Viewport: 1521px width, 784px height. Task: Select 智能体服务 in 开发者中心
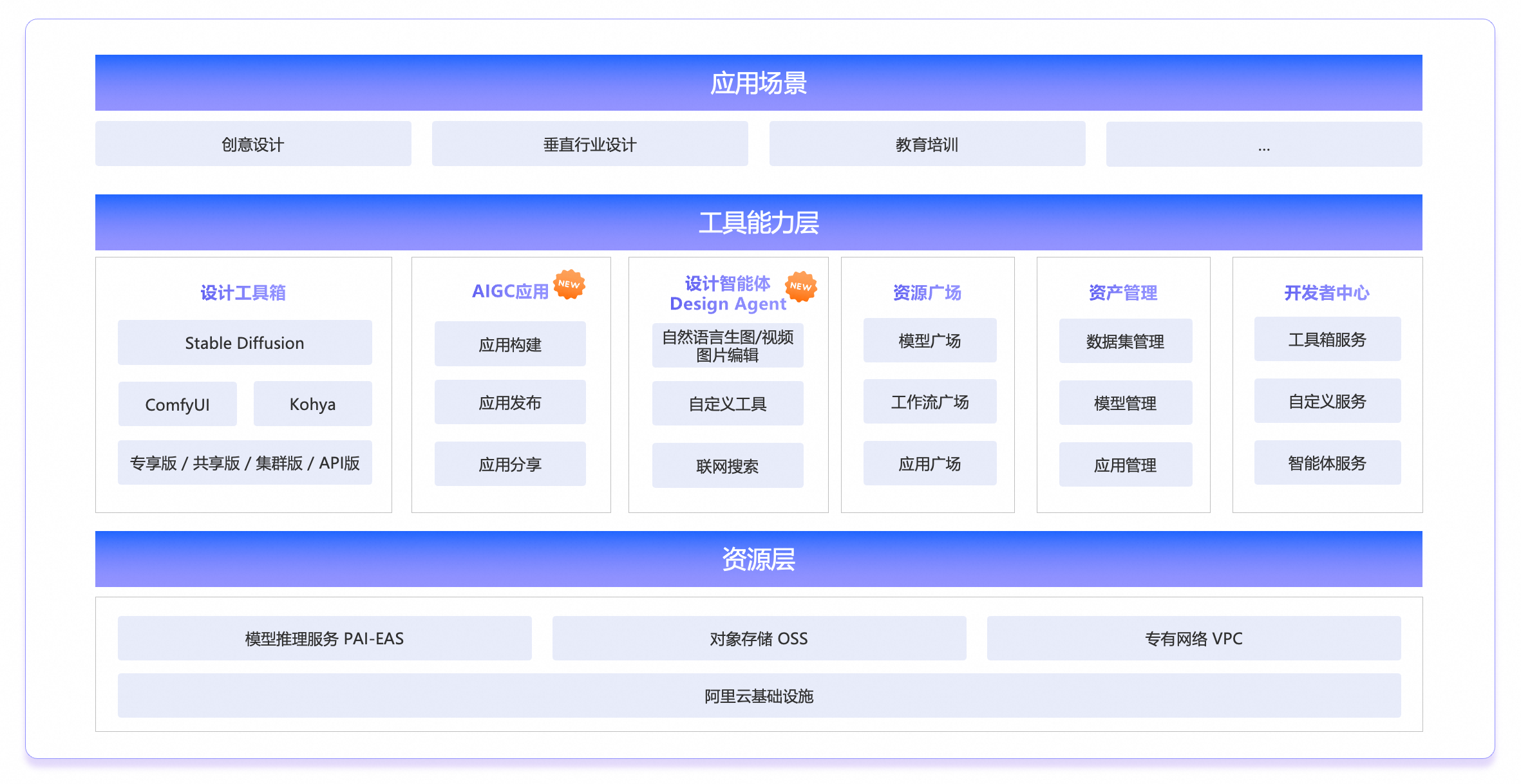pos(1327,463)
